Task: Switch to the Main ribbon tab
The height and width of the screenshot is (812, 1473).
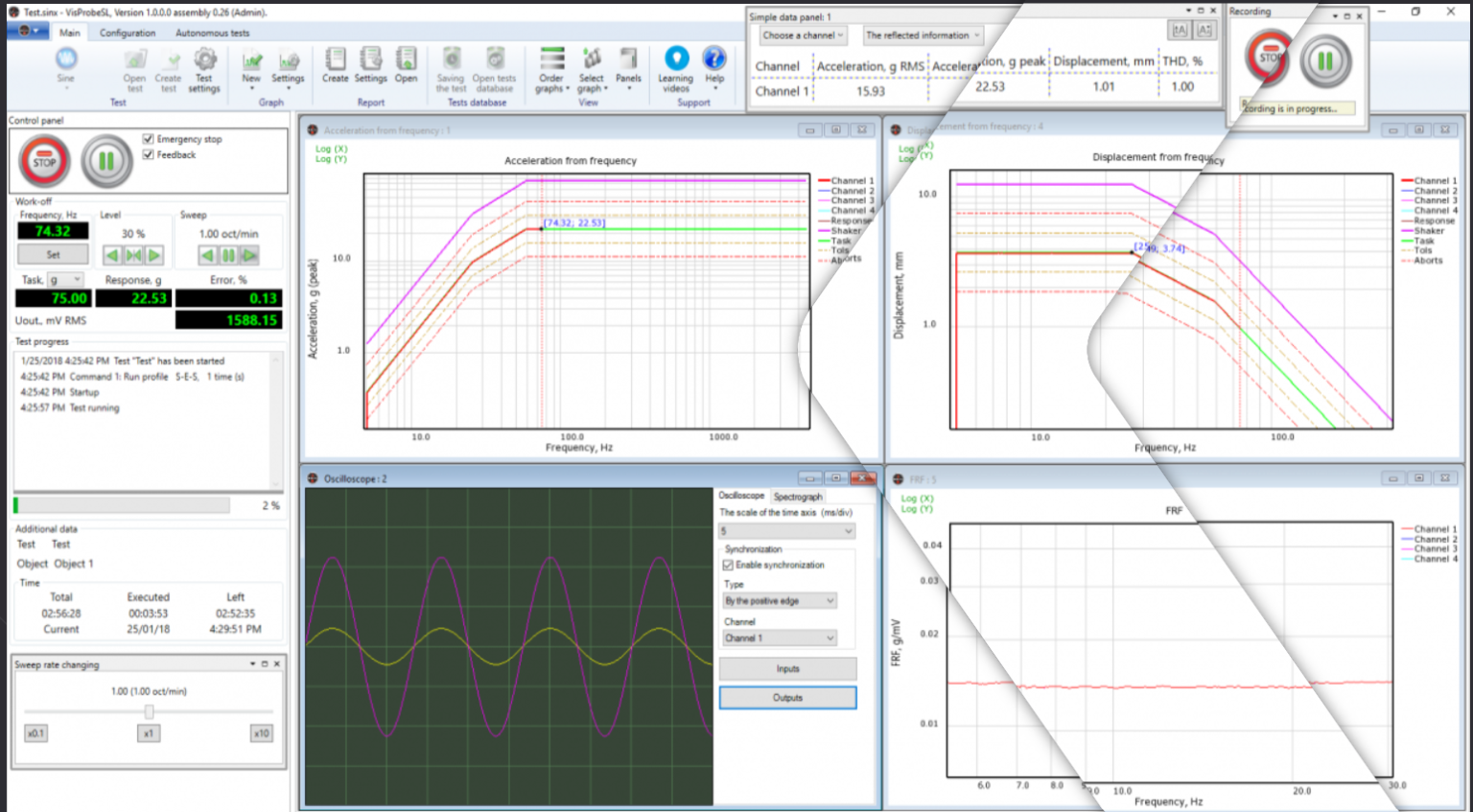Action: [x=70, y=33]
